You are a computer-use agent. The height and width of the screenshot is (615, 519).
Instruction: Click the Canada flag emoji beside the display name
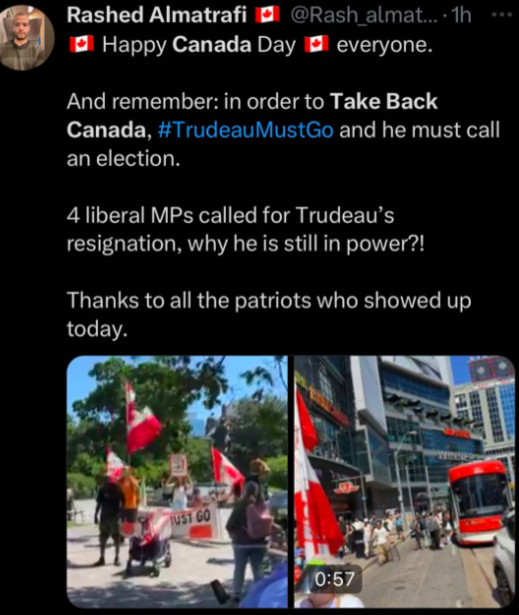pyautogui.click(x=267, y=15)
